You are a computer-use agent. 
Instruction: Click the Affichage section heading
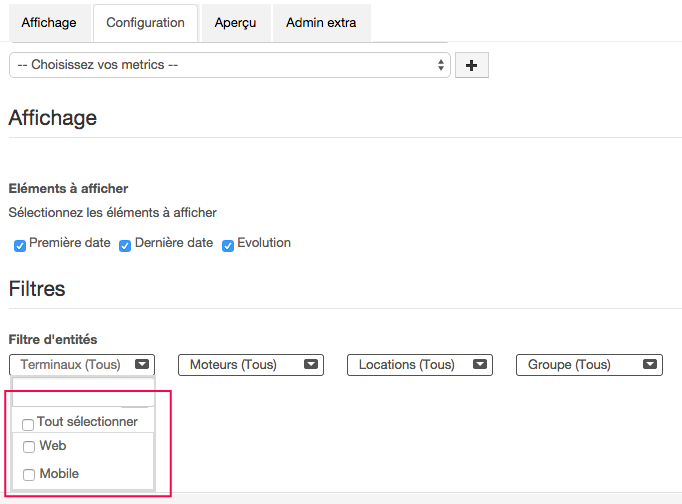pos(53,118)
